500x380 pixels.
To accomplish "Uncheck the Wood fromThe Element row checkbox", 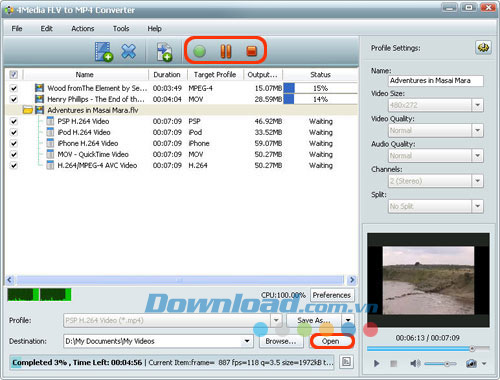I will pos(14,88).
